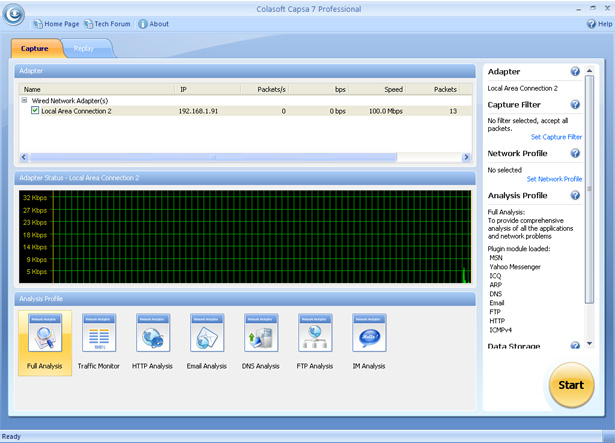Image resolution: width=615 pixels, height=443 pixels.
Task: Click ICMPv4 in the plugin module list
Action: (500, 330)
